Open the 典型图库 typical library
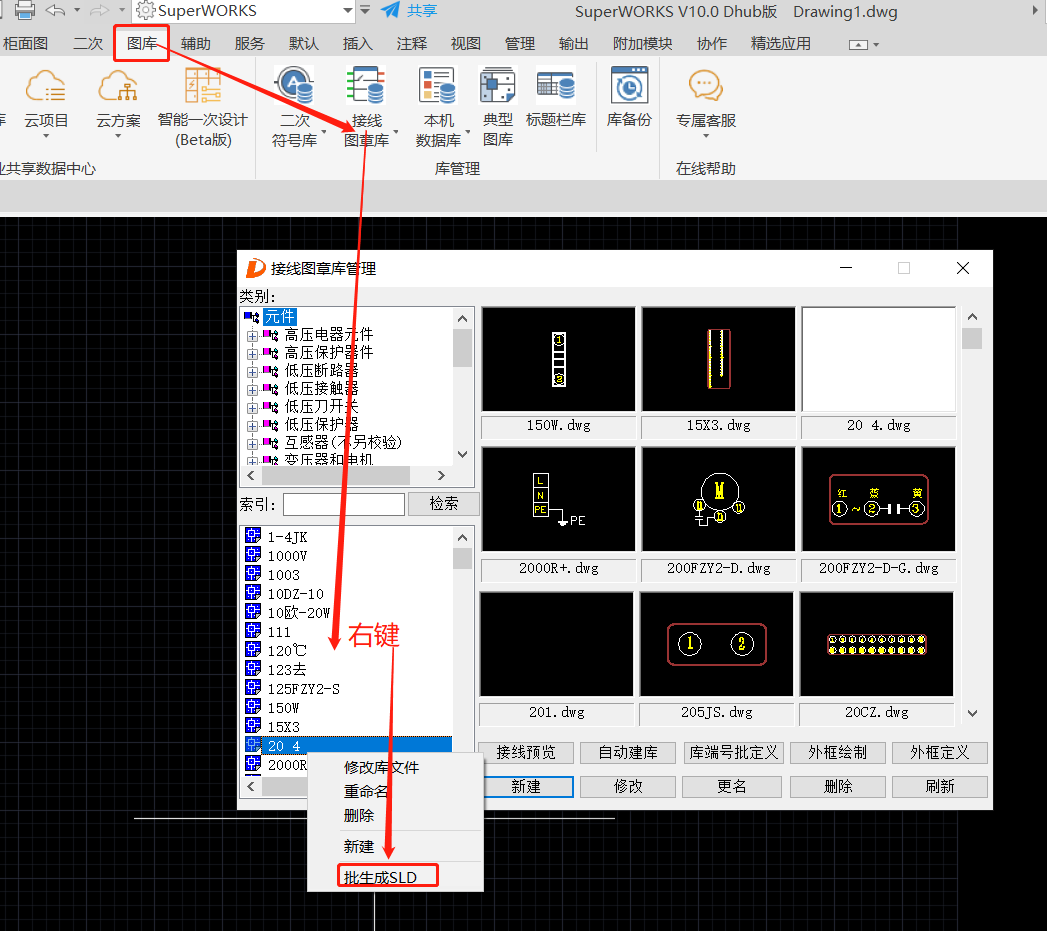 point(498,107)
